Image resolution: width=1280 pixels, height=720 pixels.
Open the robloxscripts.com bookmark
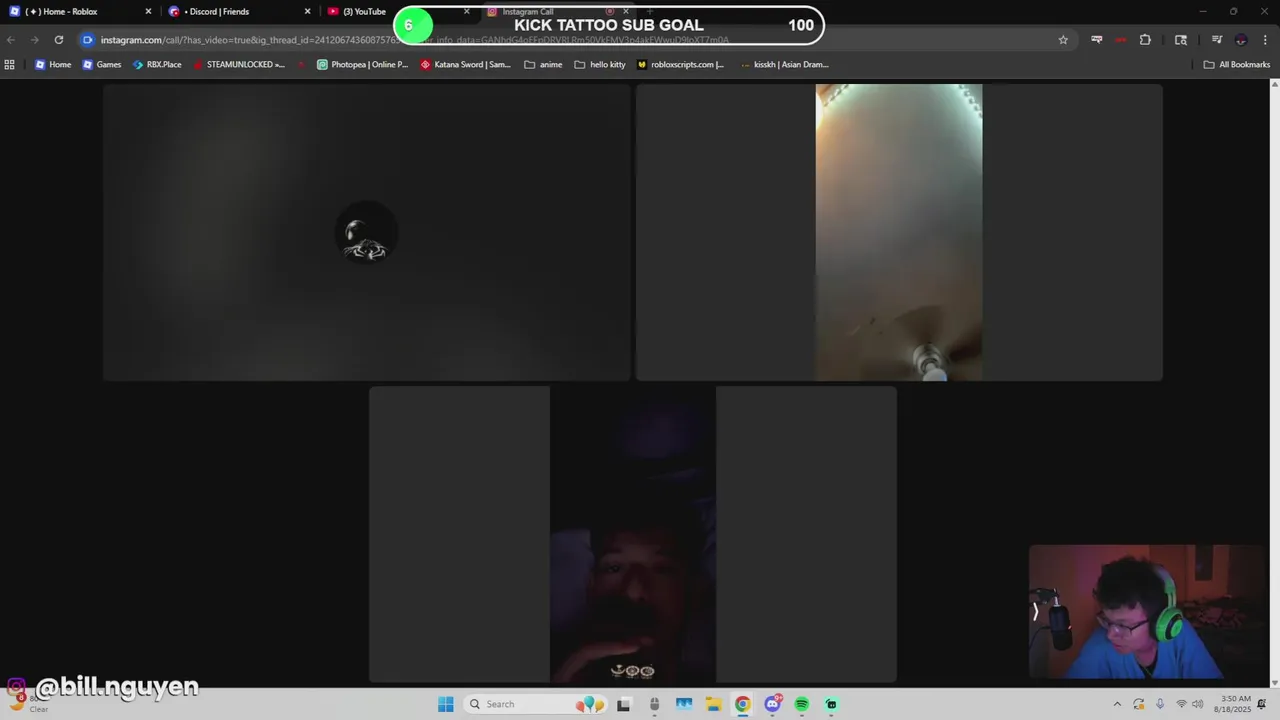coord(681,64)
